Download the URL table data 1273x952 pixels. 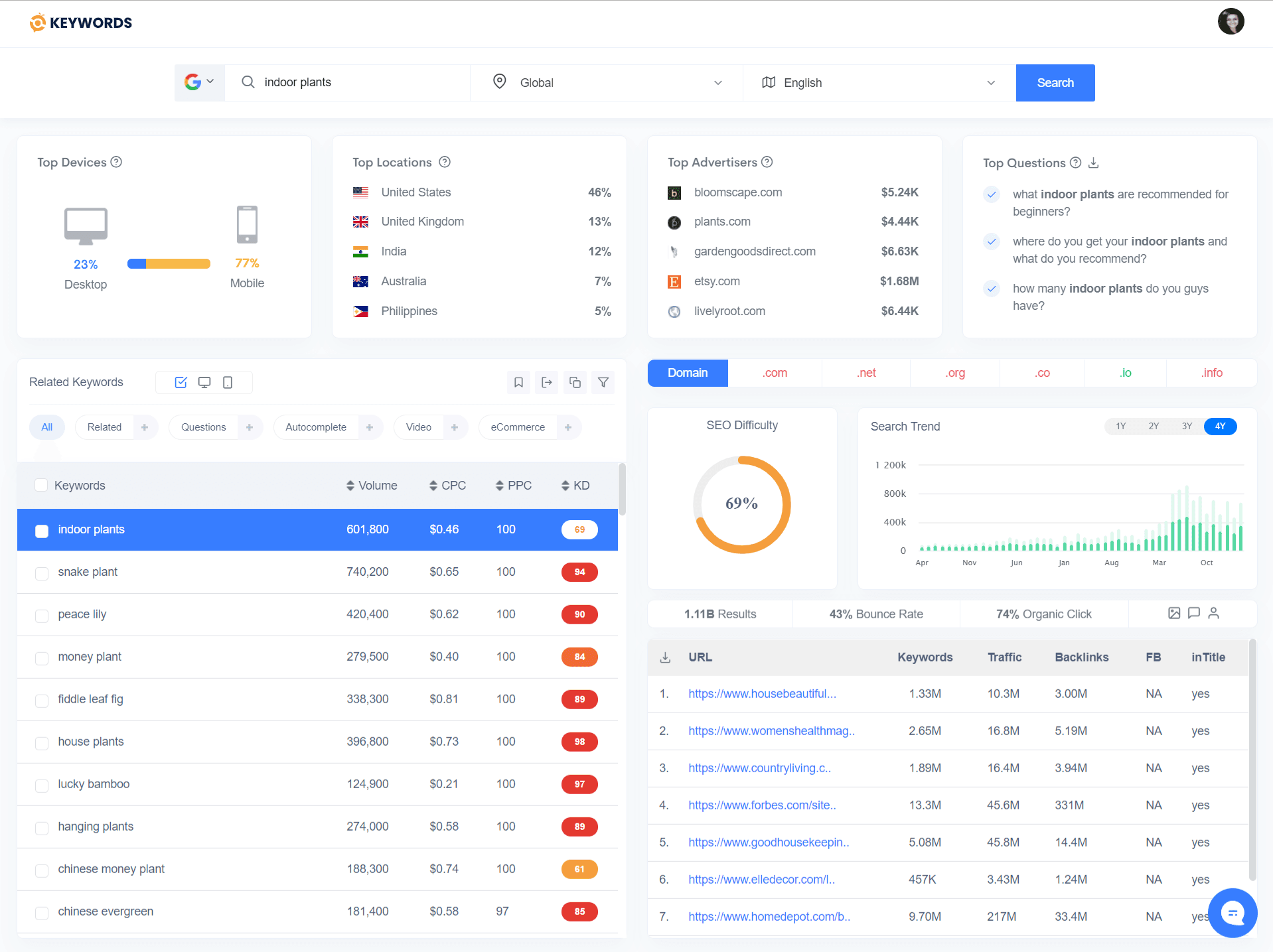coord(665,657)
